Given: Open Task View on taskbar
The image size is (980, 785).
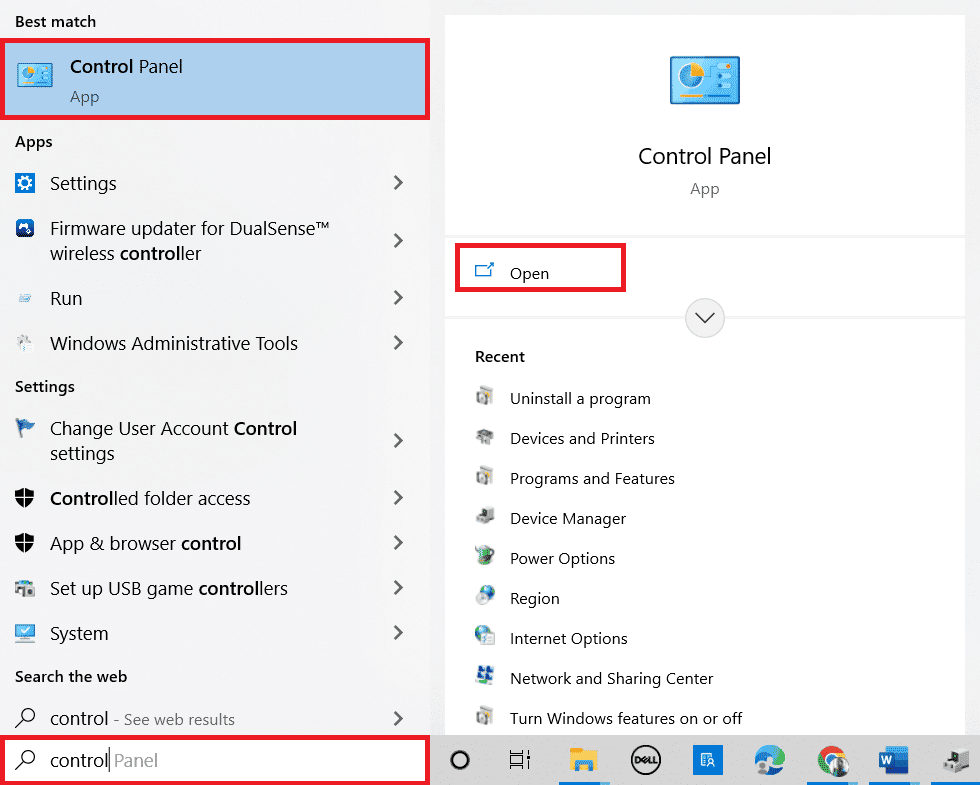Looking at the screenshot, I should coord(520,760).
